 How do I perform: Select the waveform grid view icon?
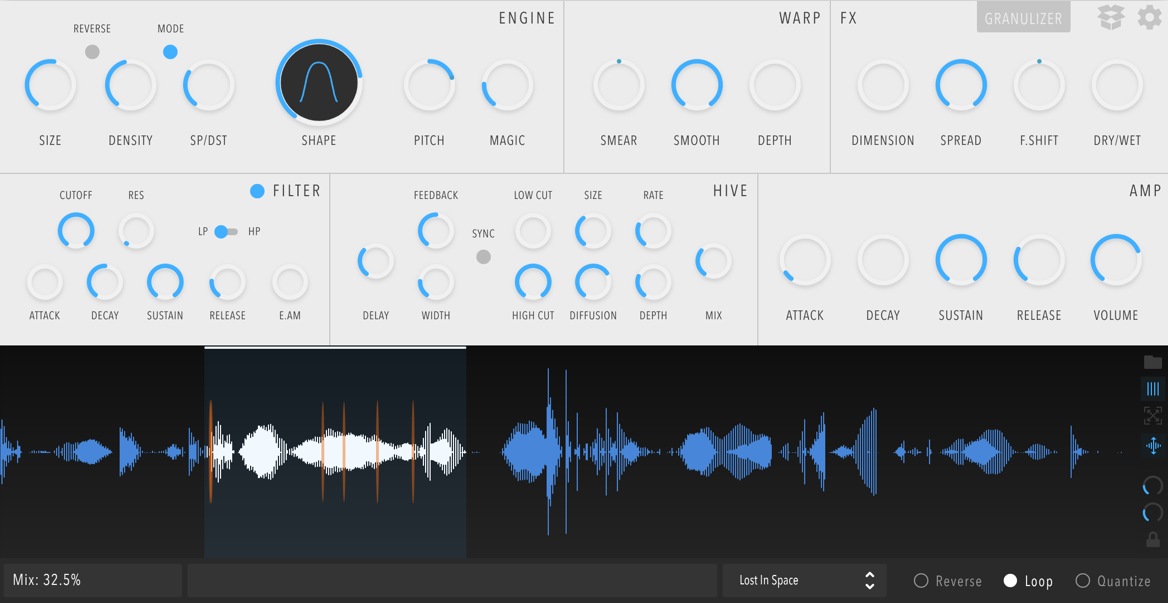click(x=1152, y=390)
